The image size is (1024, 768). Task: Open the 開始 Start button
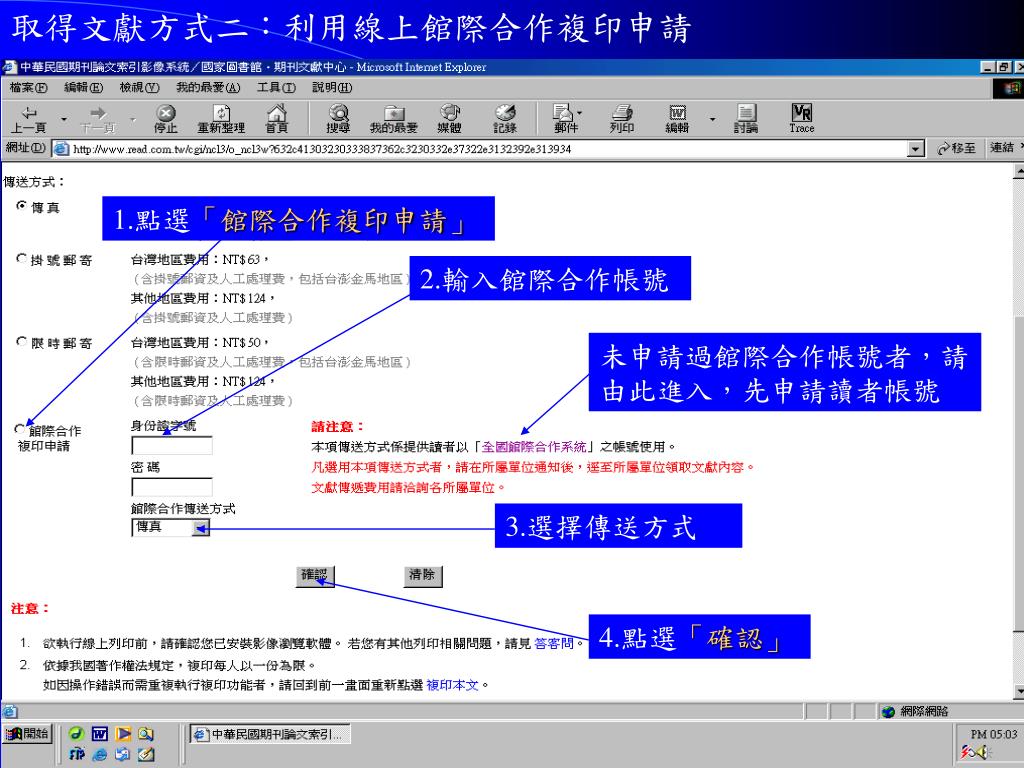[x=27, y=734]
